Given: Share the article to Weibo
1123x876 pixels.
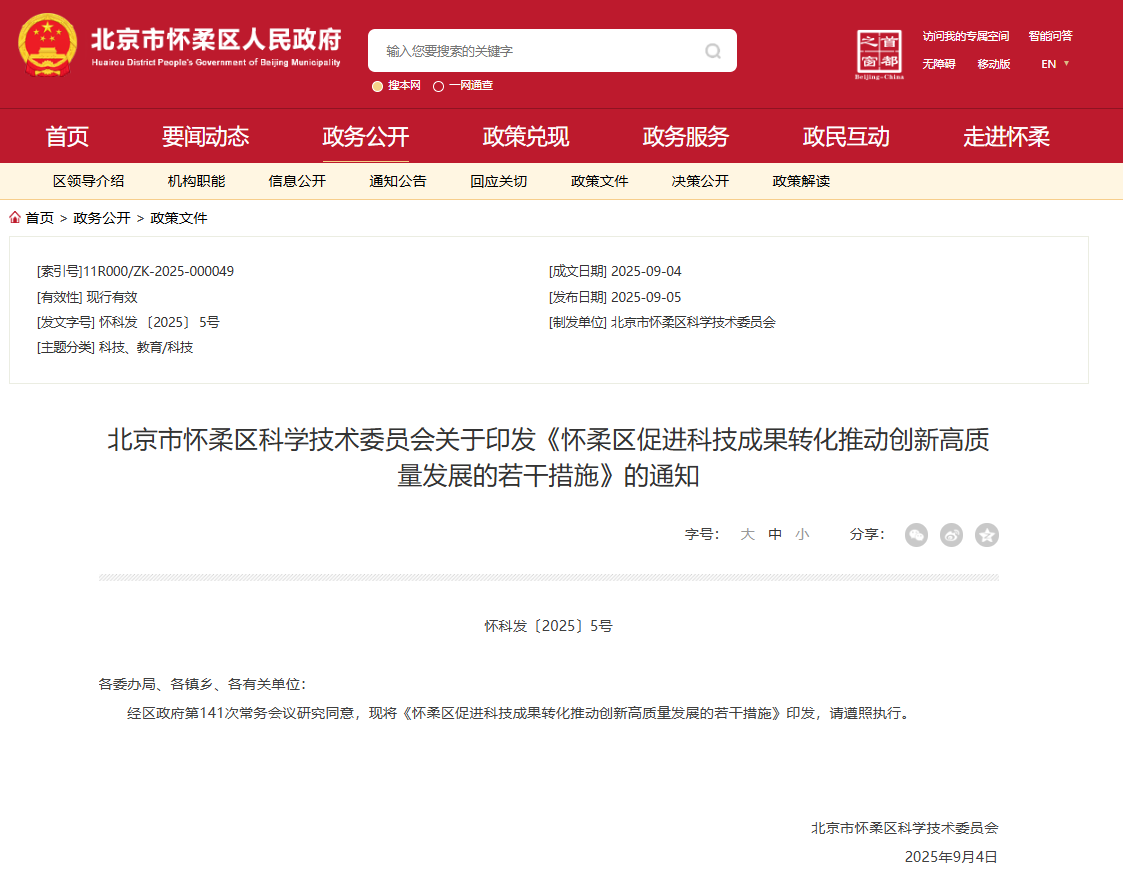Looking at the screenshot, I should coord(950,535).
